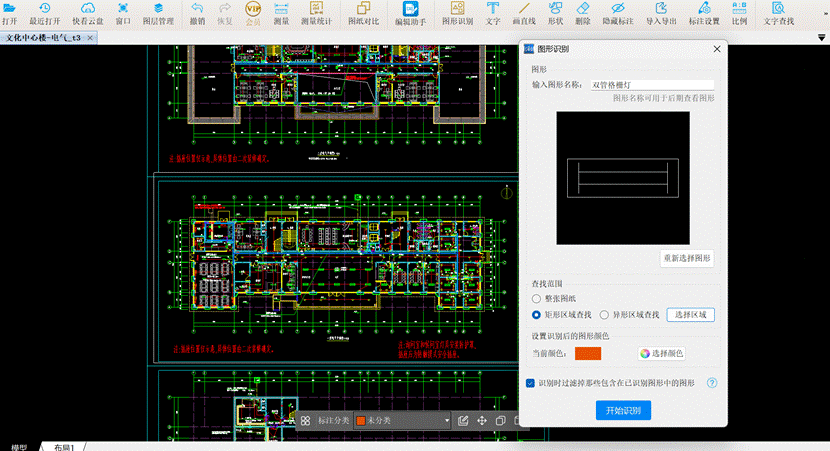Click the 图形识别 shape recognition tool
Screen dimensions: 830x451
tap(457, 13)
